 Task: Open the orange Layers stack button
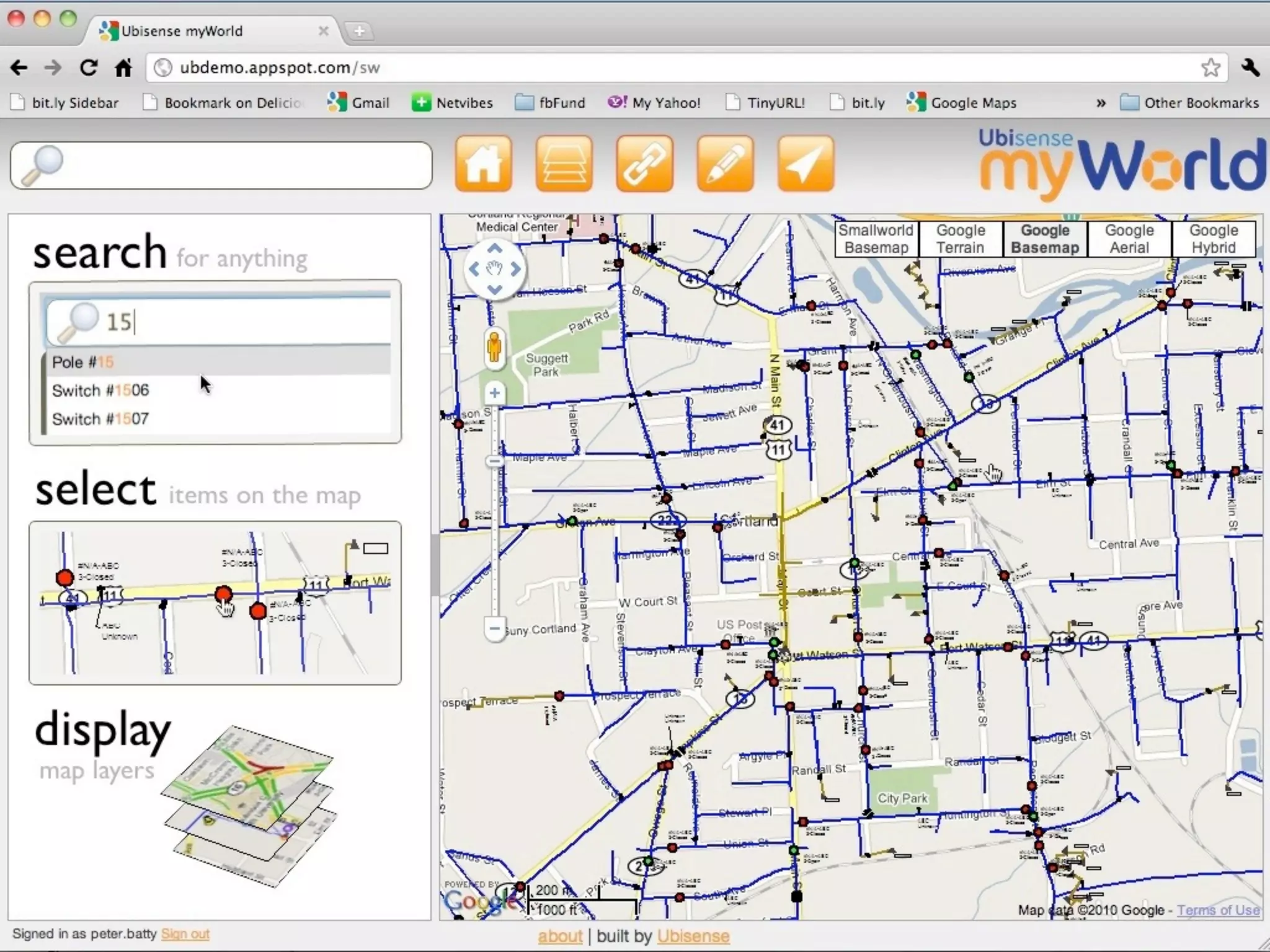coord(564,164)
